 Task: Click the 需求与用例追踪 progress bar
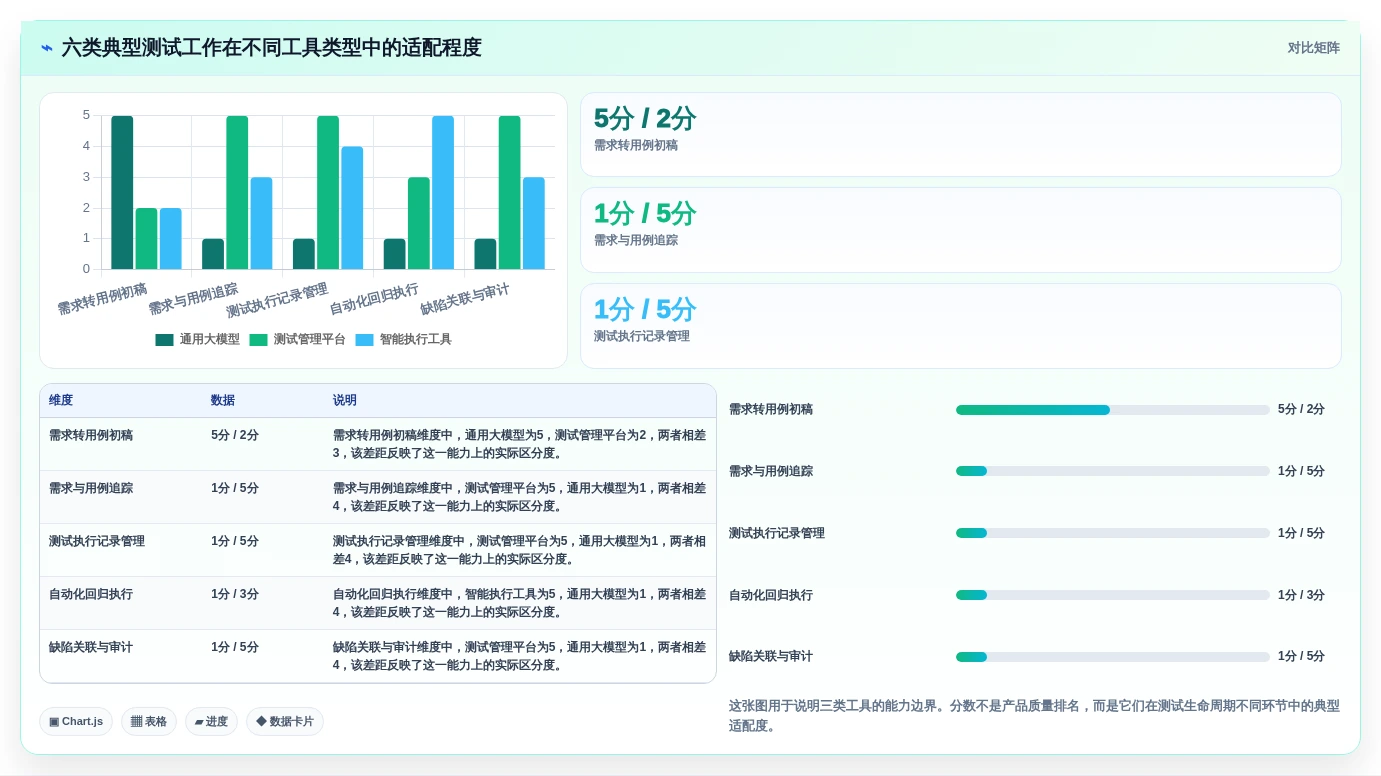[x=1112, y=471]
